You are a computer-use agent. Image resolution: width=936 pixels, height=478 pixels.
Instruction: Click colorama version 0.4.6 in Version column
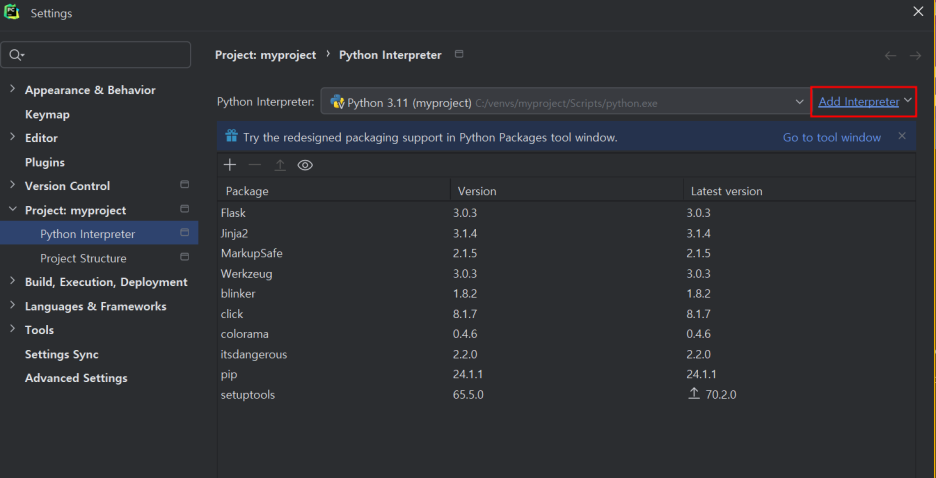(x=465, y=334)
